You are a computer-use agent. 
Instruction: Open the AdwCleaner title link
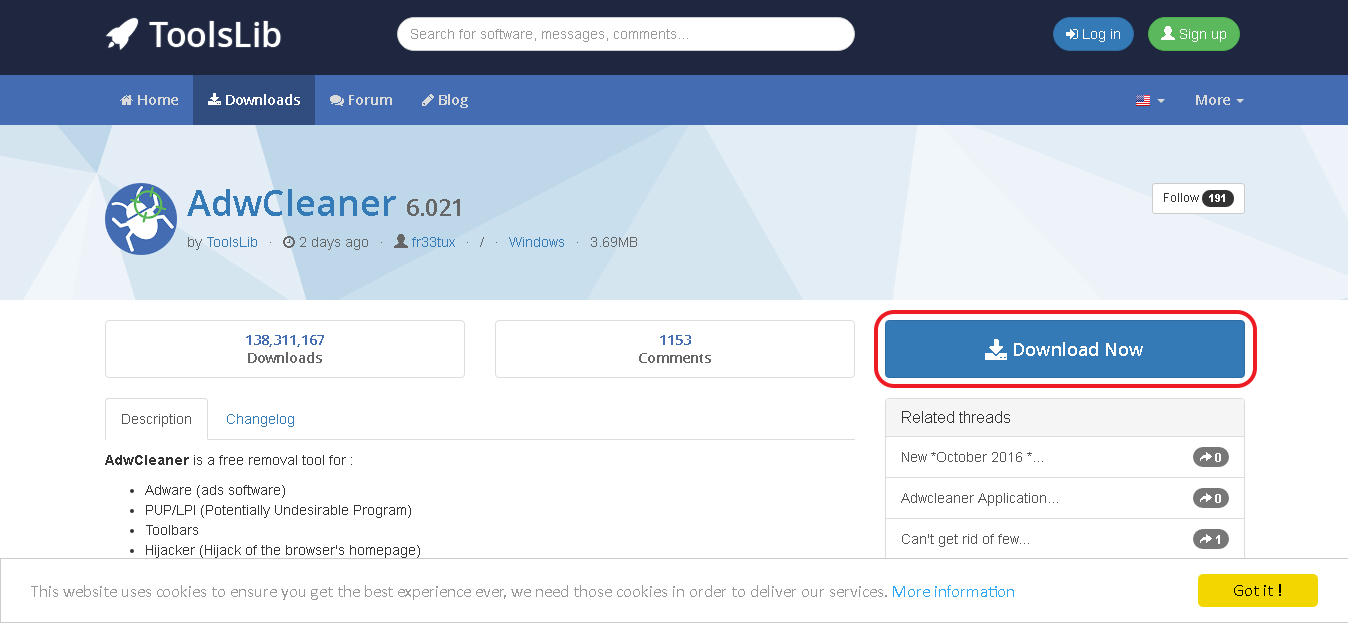pyautogui.click(x=291, y=203)
